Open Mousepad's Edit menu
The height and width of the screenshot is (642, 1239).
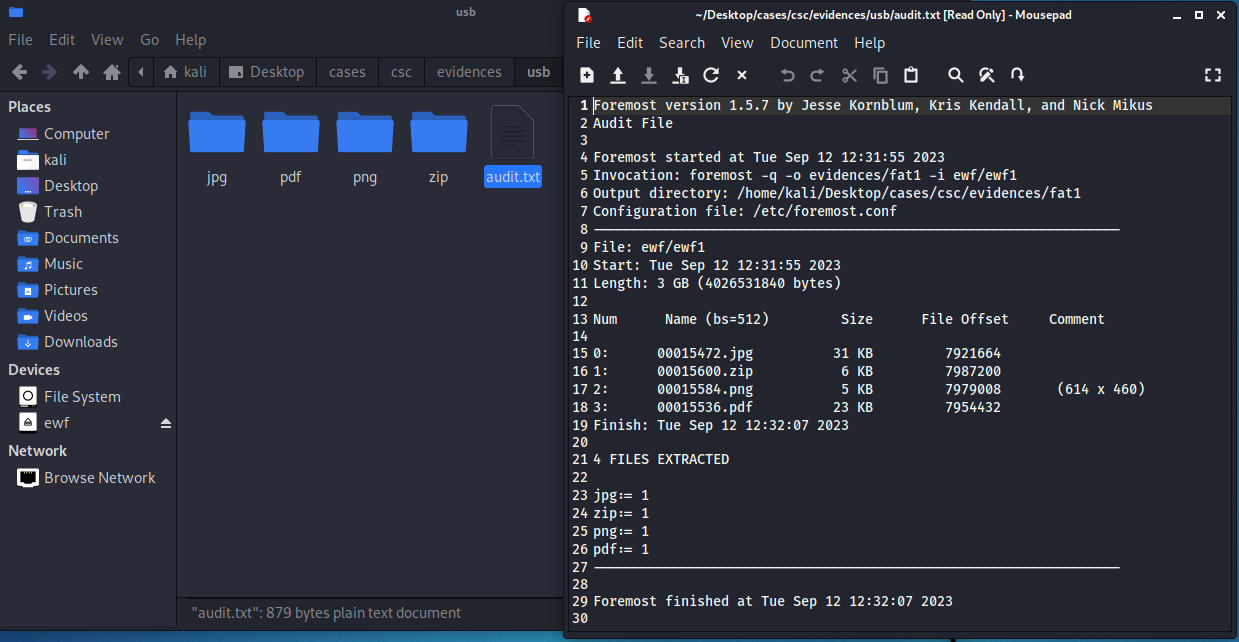pos(630,43)
